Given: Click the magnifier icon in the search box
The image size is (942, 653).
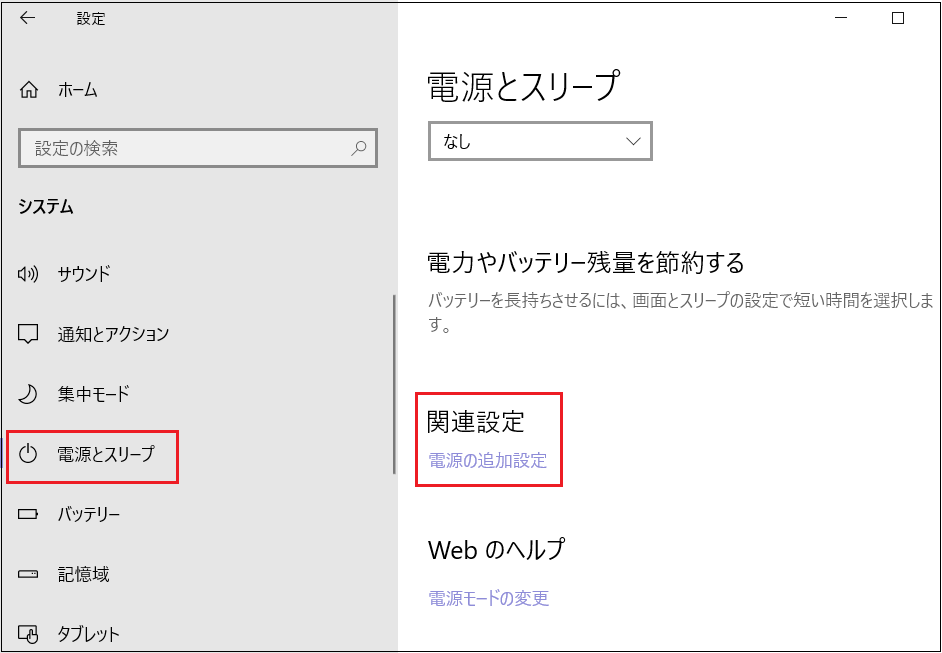Looking at the screenshot, I should pos(359,148).
